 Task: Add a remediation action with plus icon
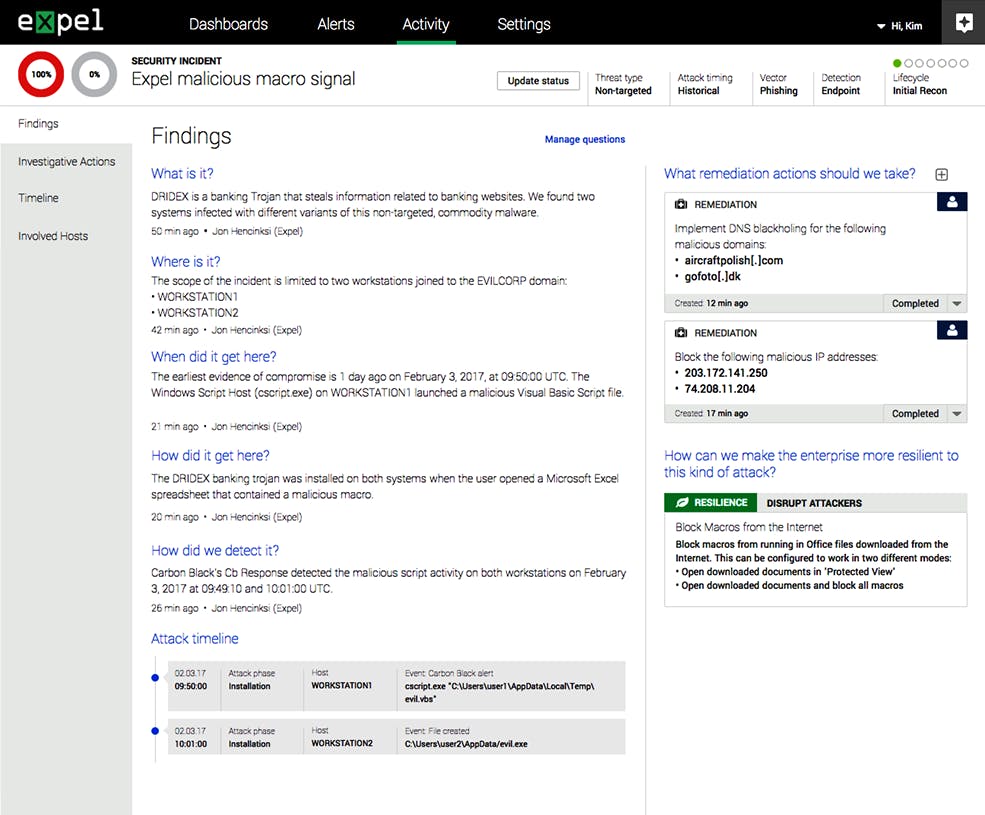(x=941, y=175)
